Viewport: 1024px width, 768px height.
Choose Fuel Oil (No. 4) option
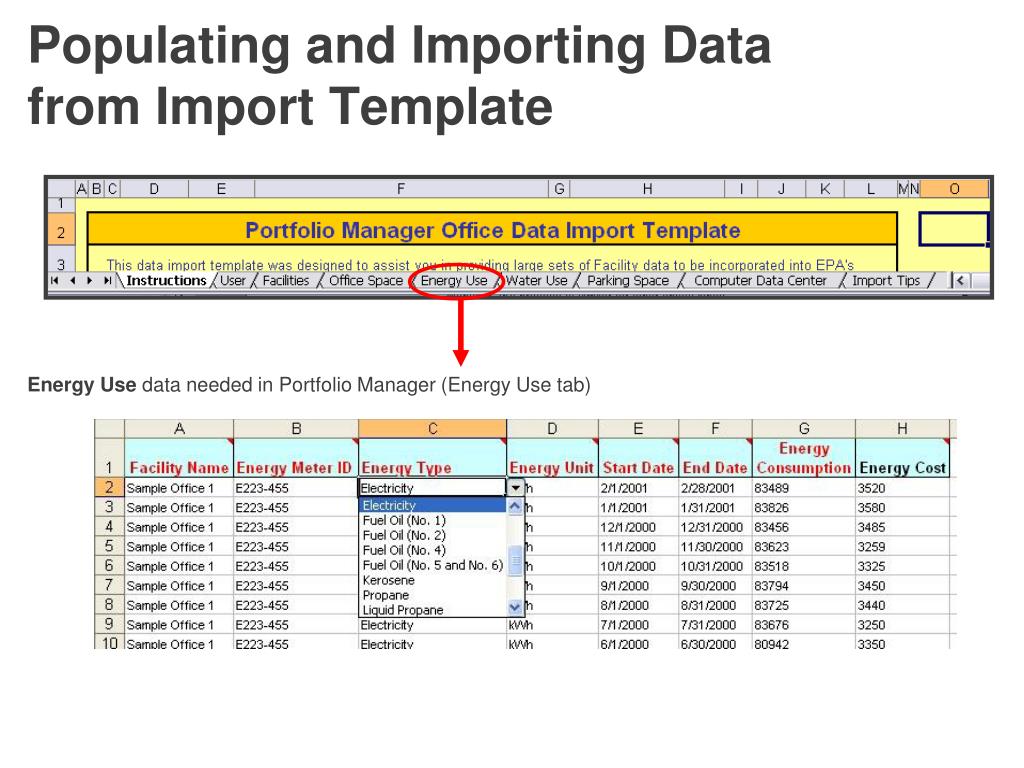point(432,551)
